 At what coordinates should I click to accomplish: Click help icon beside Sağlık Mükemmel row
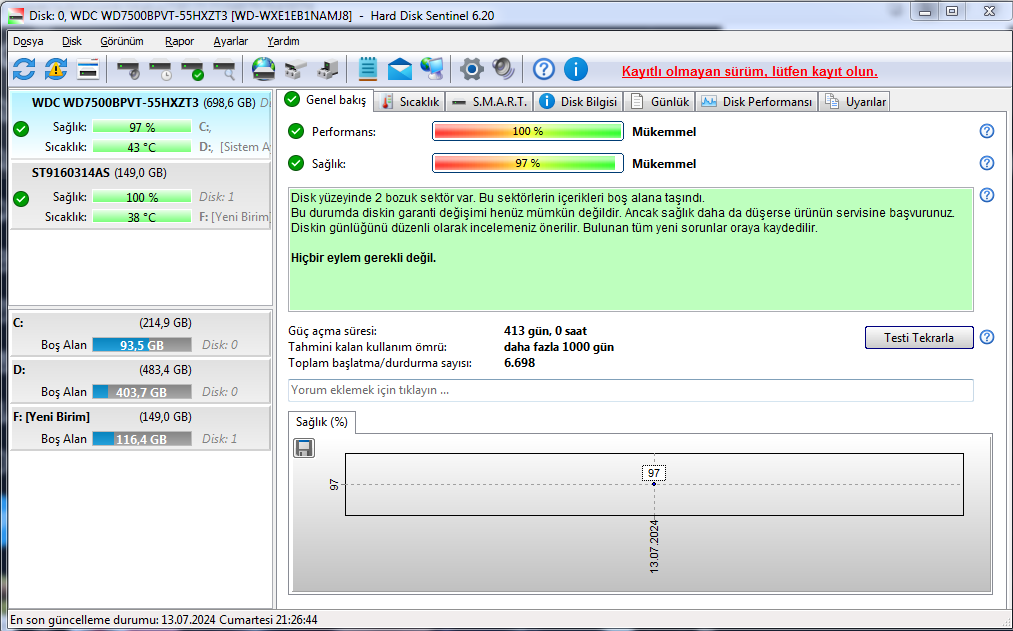pos(987,163)
